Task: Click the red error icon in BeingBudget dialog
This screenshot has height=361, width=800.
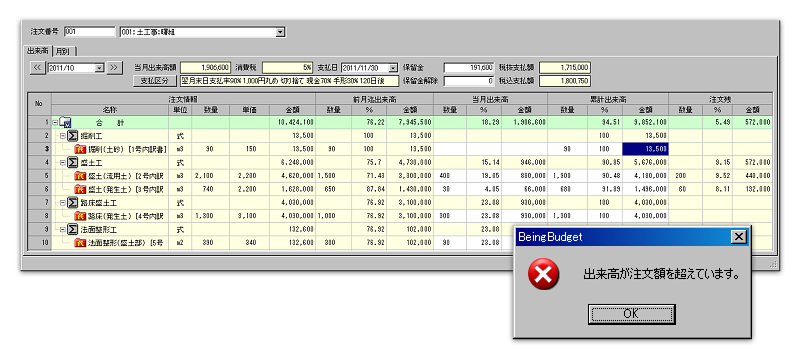Action: tap(543, 274)
